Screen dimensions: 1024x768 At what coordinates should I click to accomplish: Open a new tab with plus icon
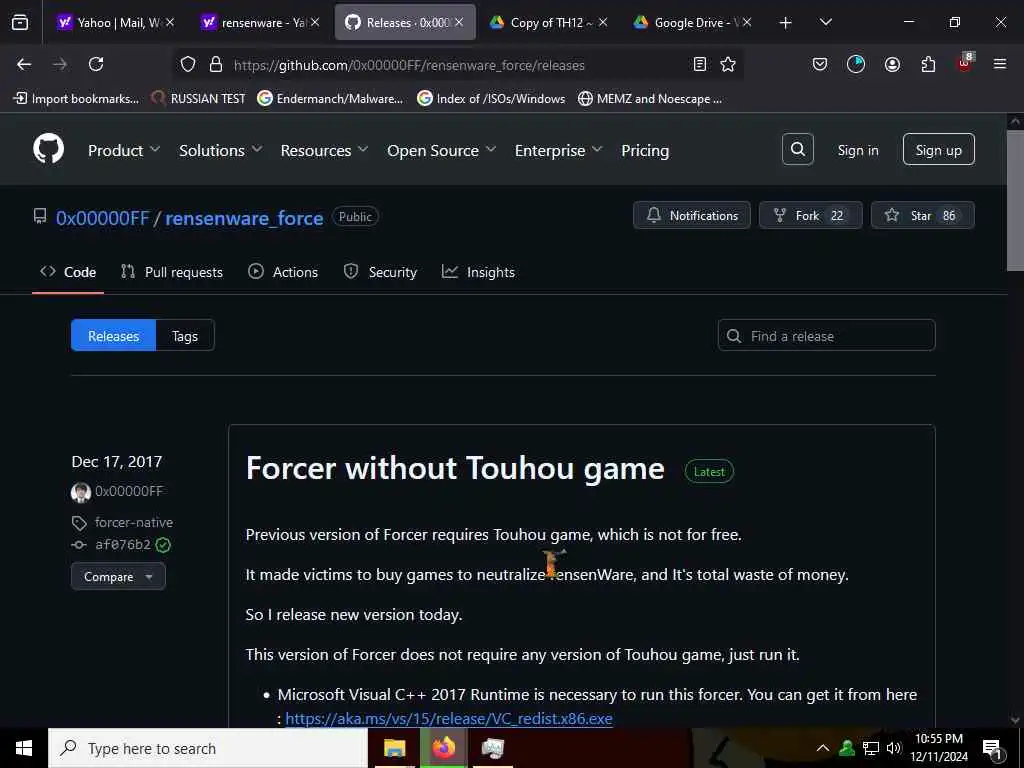pyautogui.click(x=786, y=23)
